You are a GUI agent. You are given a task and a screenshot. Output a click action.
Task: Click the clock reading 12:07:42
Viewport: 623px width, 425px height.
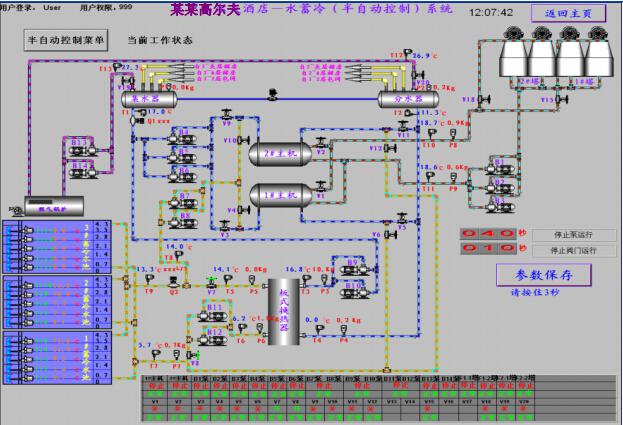[491, 13]
